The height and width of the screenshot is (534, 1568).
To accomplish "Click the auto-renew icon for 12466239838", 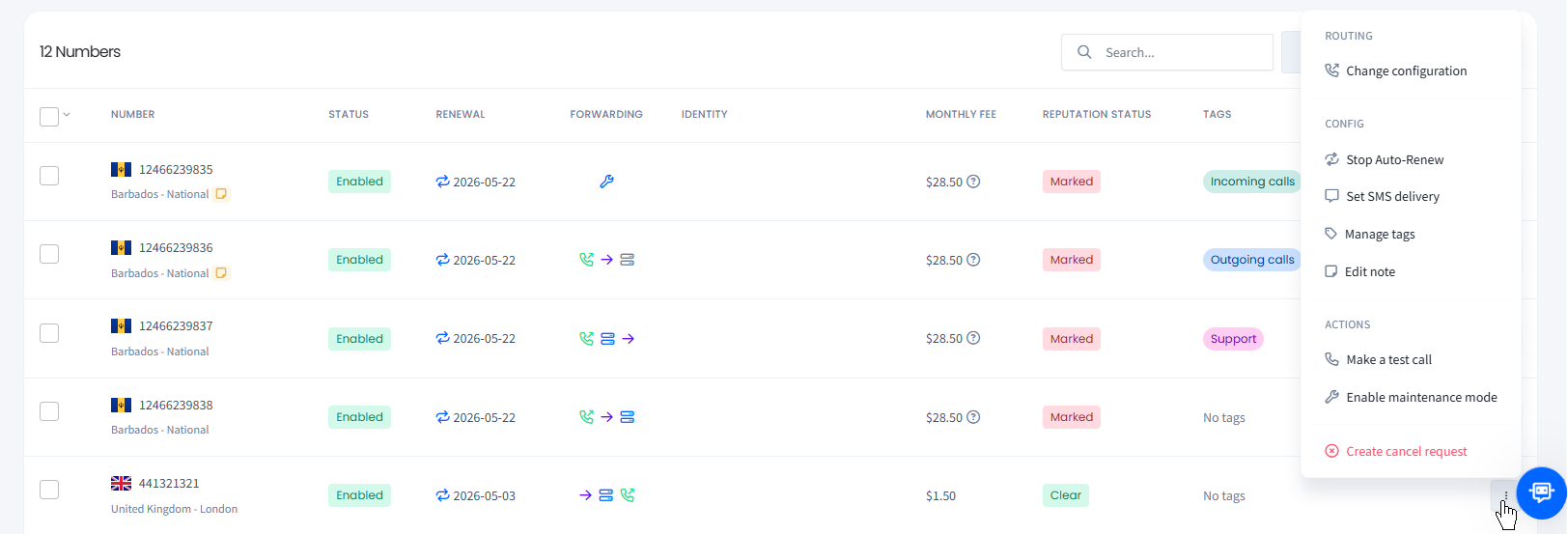I will pyautogui.click(x=442, y=417).
